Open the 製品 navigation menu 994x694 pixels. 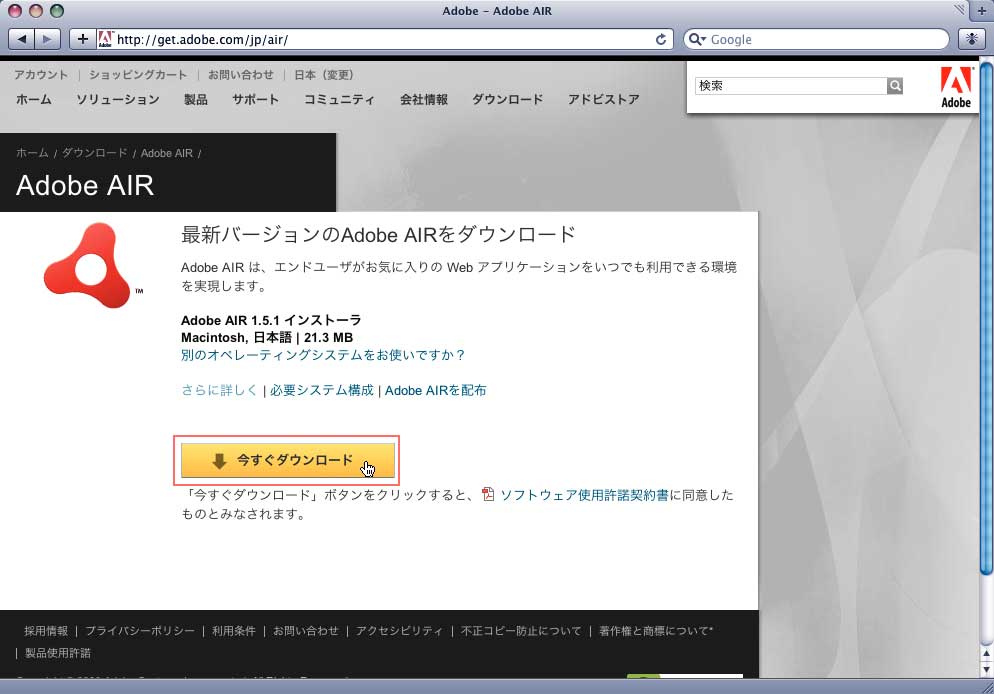click(196, 99)
